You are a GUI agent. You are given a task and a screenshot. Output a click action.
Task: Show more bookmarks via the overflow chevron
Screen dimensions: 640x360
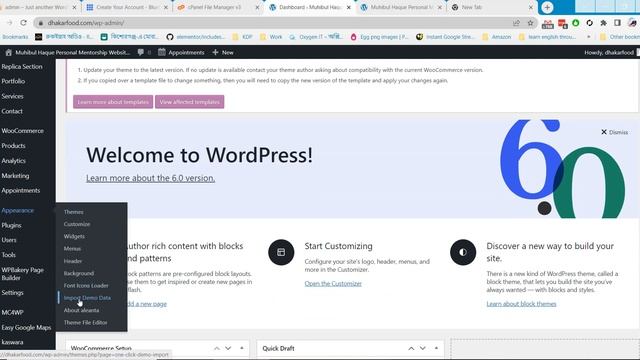[x=589, y=37]
